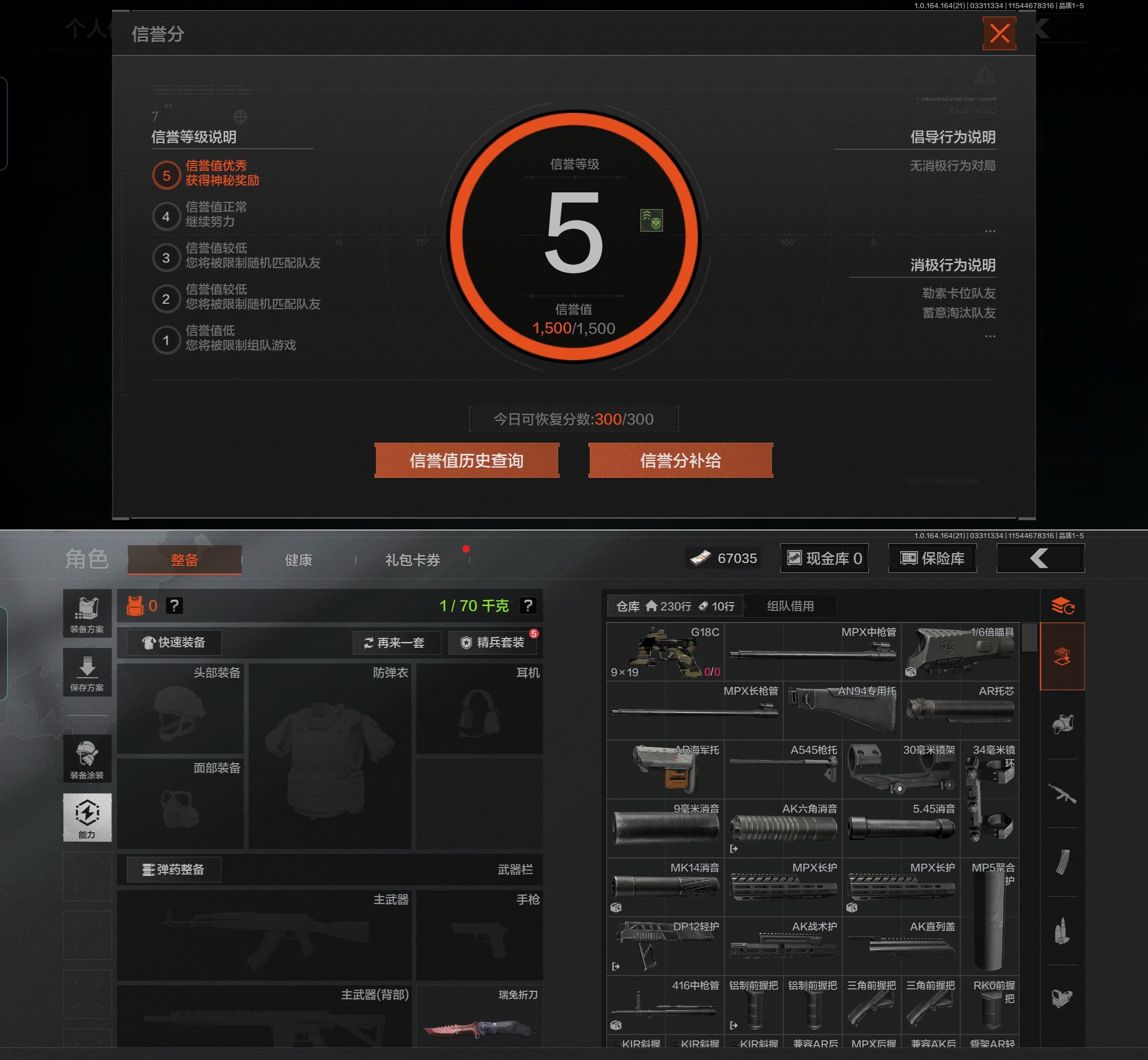Switch to the 健康 health tab
Image resolution: width=1148 pixels, height=1060 pixels.
pos(299,560)
